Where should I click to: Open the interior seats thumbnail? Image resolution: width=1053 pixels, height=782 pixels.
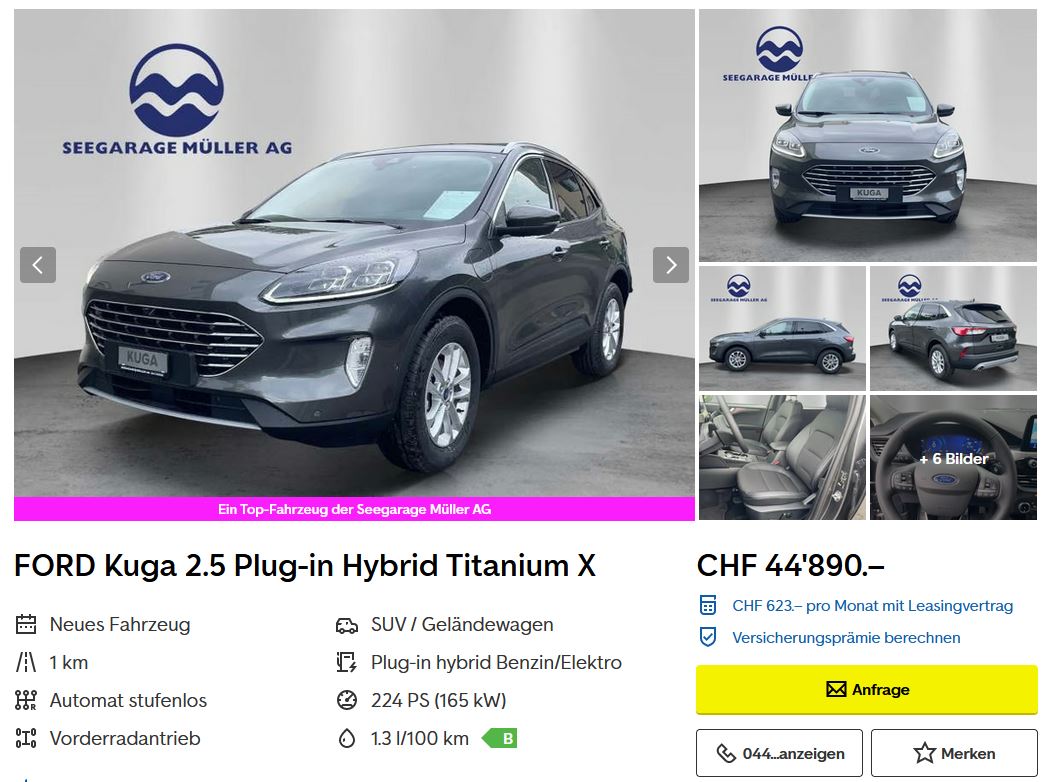(782, 458)
